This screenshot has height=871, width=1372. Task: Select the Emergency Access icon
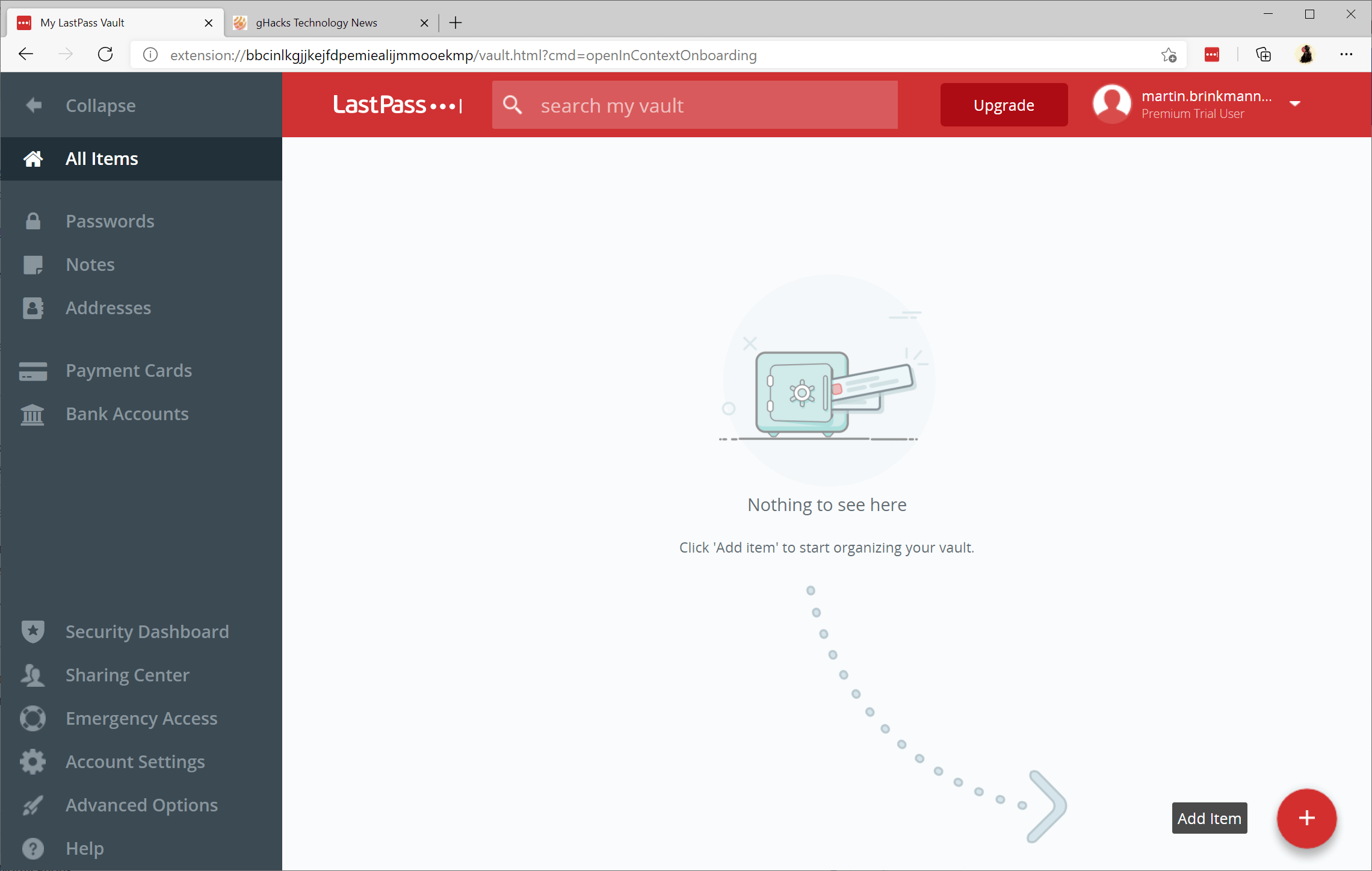pyautogui.click(x=33, y=718)
